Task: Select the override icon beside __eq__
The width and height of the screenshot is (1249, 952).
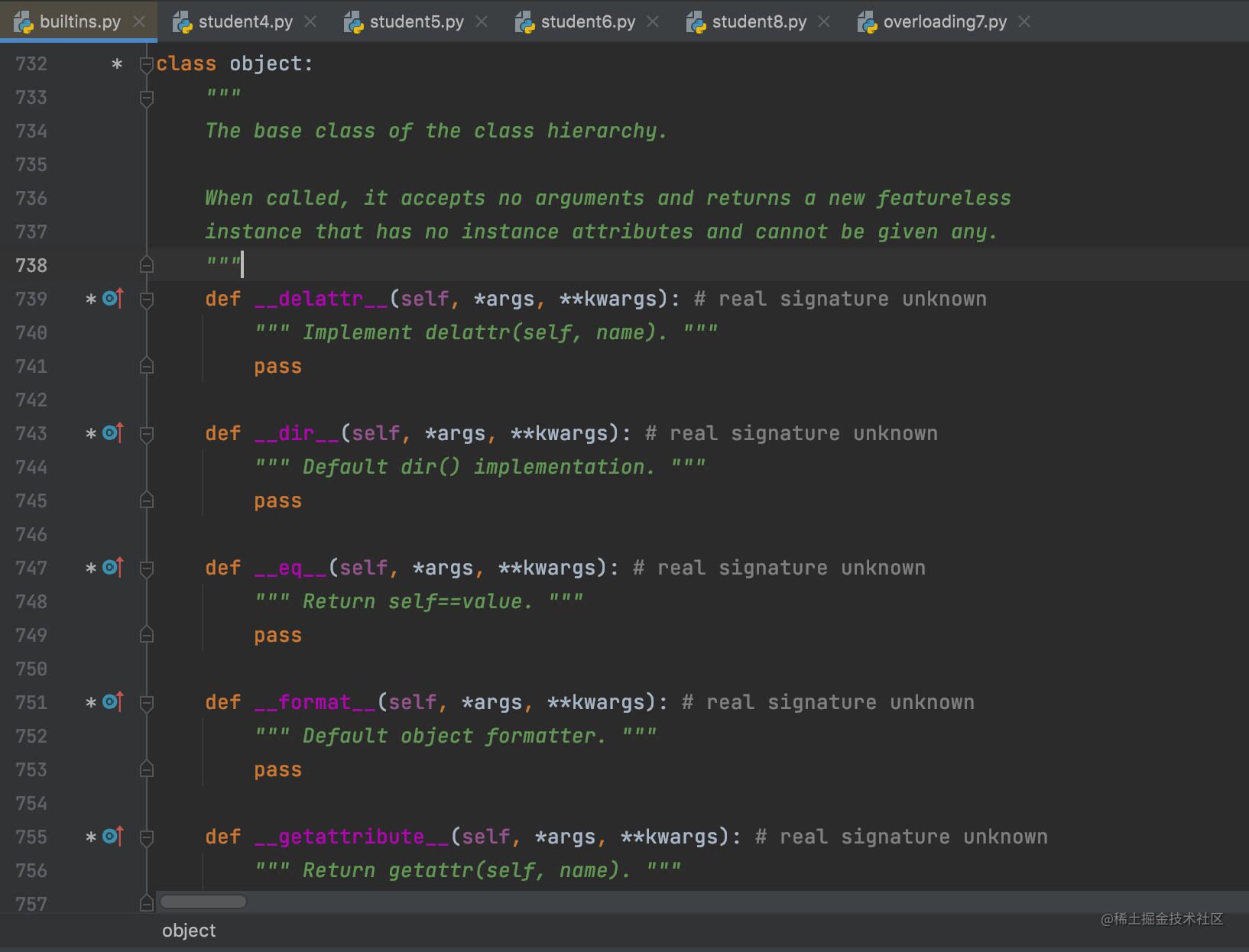Action: point(109,567)
